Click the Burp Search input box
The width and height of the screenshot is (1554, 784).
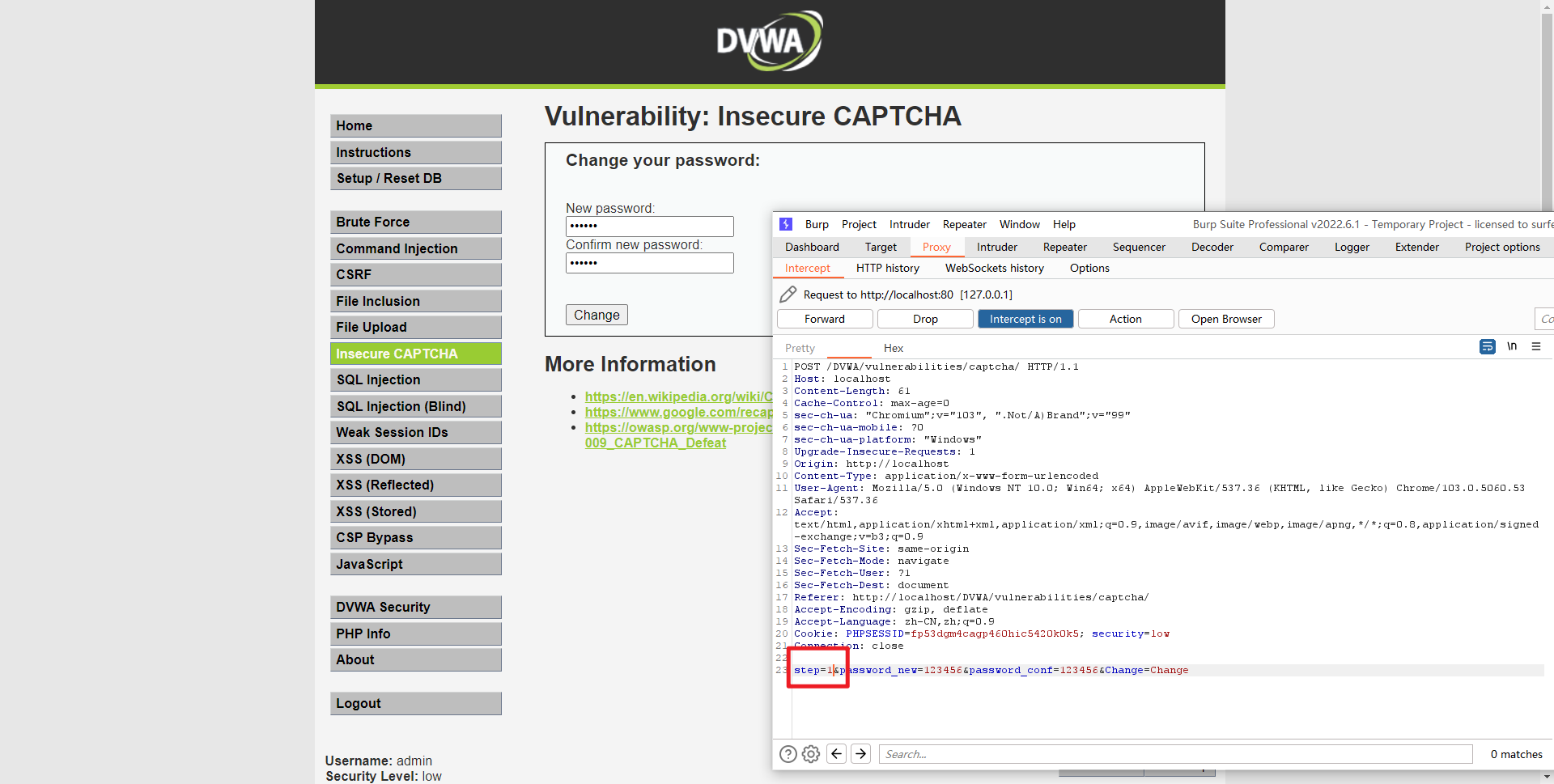1175,754
